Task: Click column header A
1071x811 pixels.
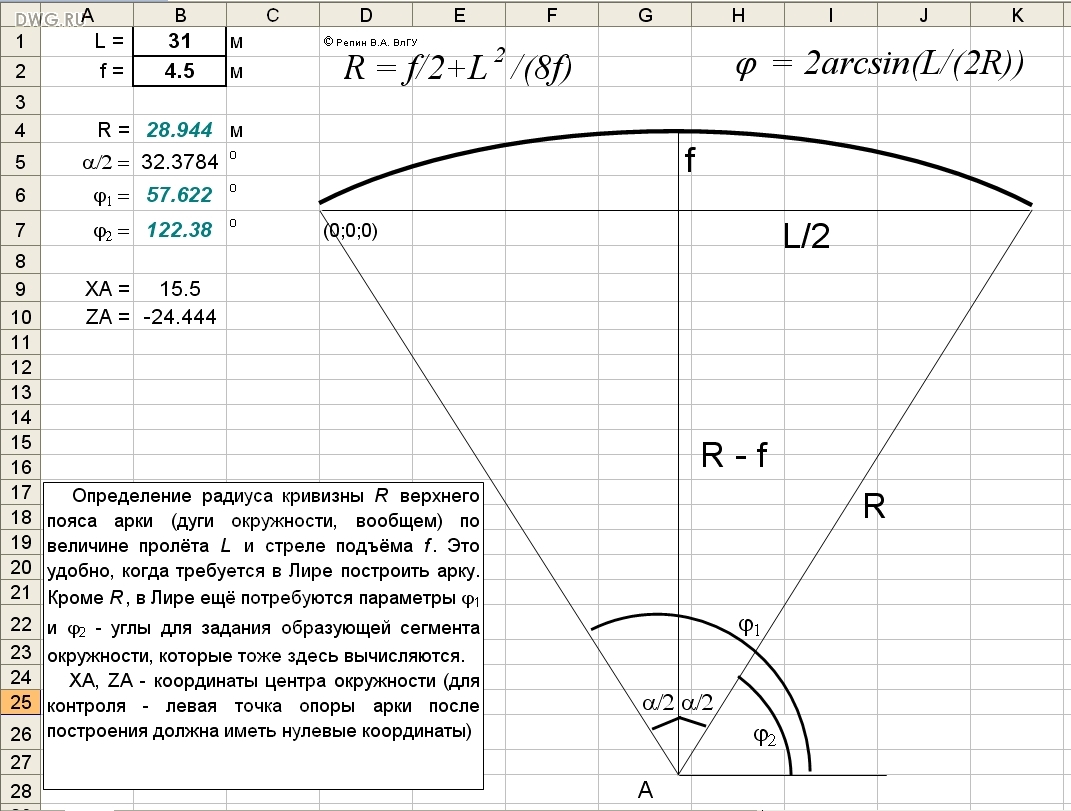Action: [87, 15]
